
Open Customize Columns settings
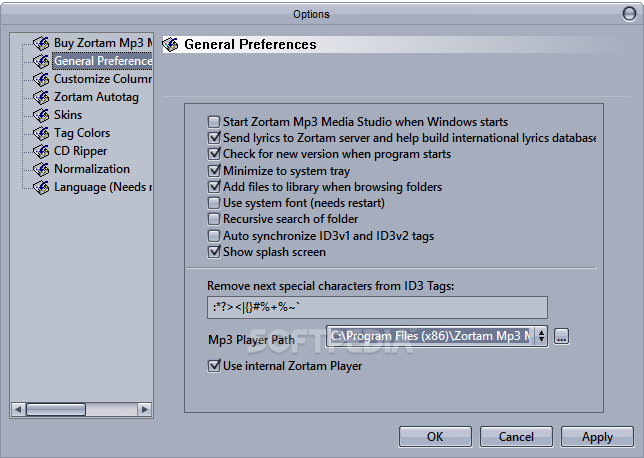tap(103, 79)
